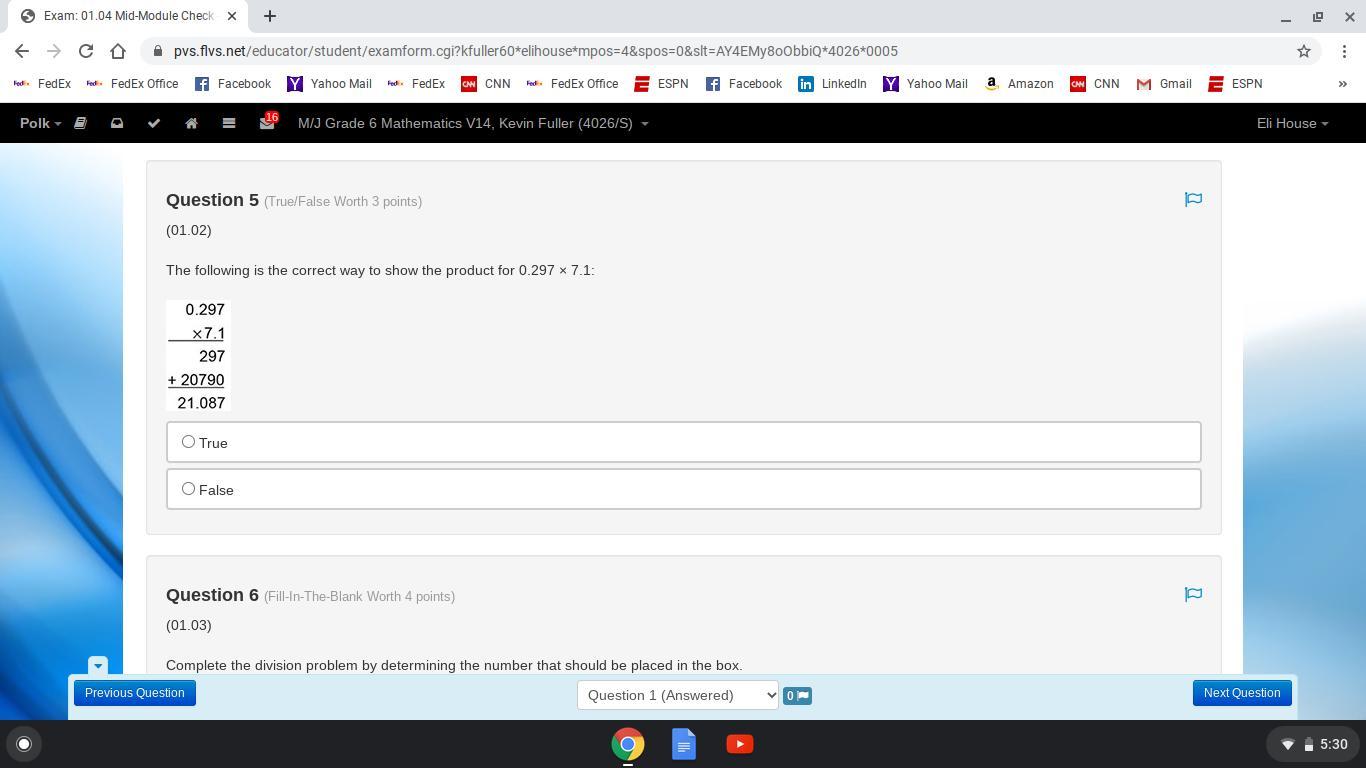This screenshot has height=768, width=1366.
Task: Open YouTube from the shelf
Action: (x=740, y=744)
